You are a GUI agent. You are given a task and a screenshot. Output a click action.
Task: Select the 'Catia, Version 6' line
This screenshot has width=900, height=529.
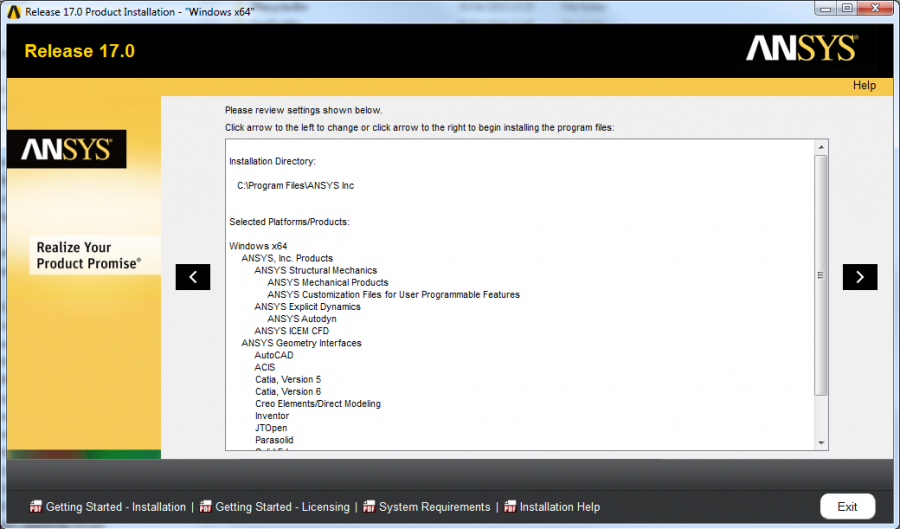pyautogui.click(x=288, y=391)
